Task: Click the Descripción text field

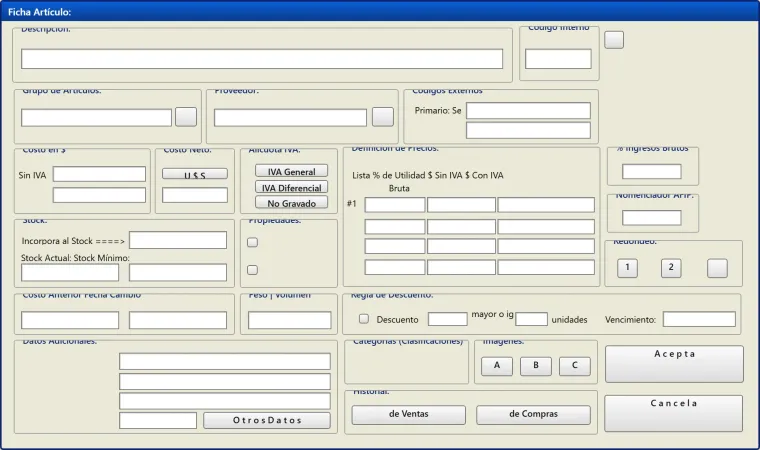Action: tap(262, 59)
